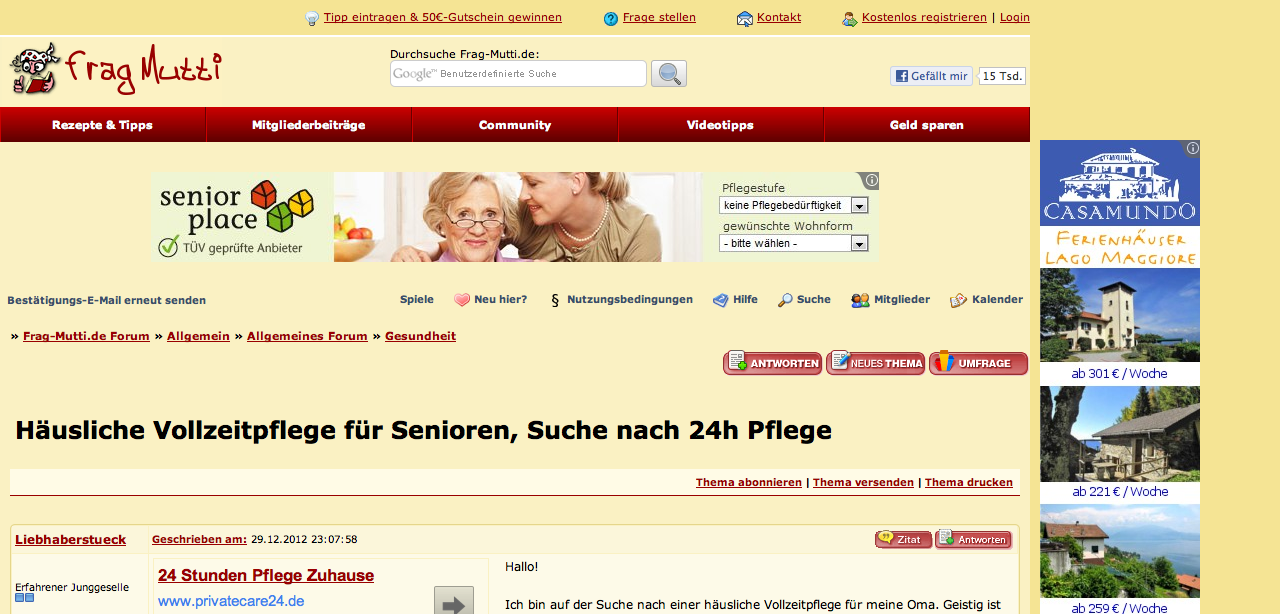The width and height of the screenshot is (1280, 614).
Task: Open Mitglieder list via people icon
Action: click(x=860, y=300)
